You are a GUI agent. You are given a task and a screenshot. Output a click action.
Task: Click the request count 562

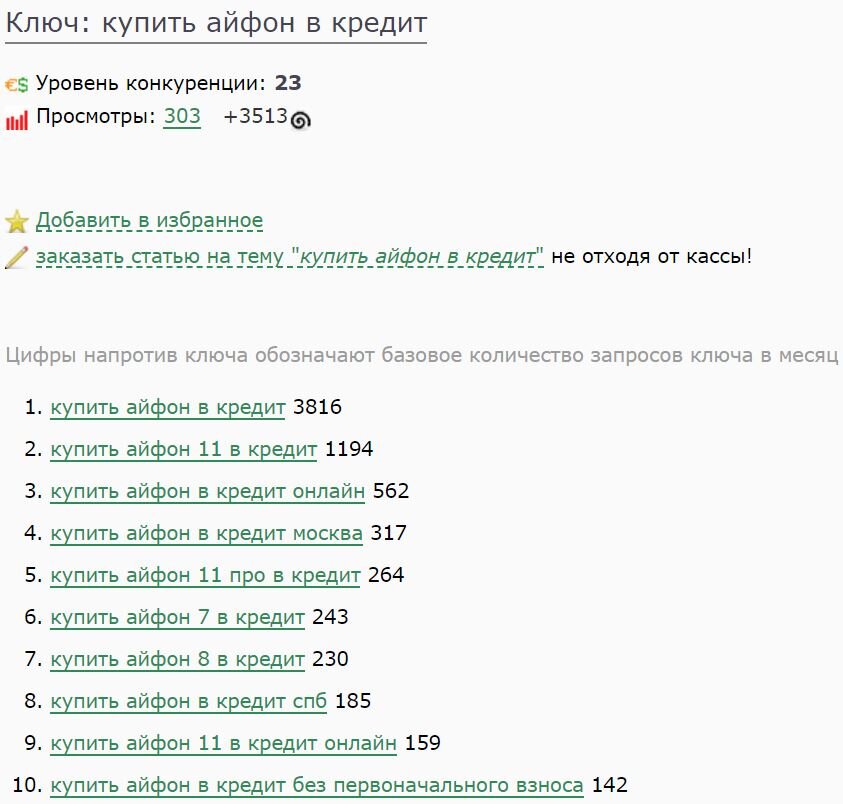391,491
